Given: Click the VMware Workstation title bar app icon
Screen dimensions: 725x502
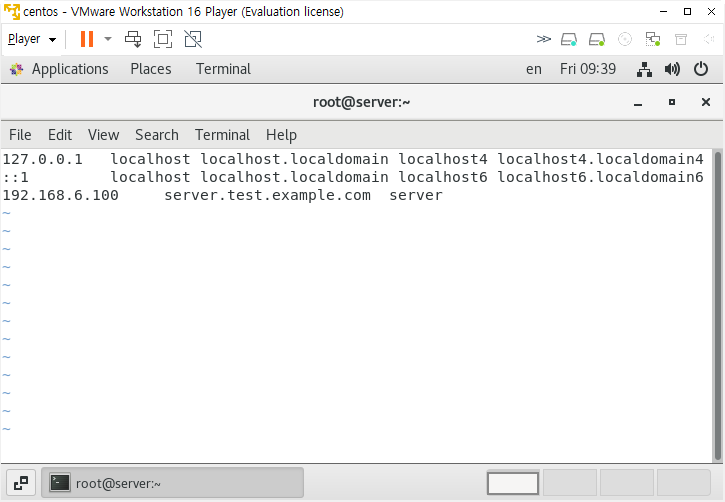Looking at the screenshot, I should tap(12, 12).
